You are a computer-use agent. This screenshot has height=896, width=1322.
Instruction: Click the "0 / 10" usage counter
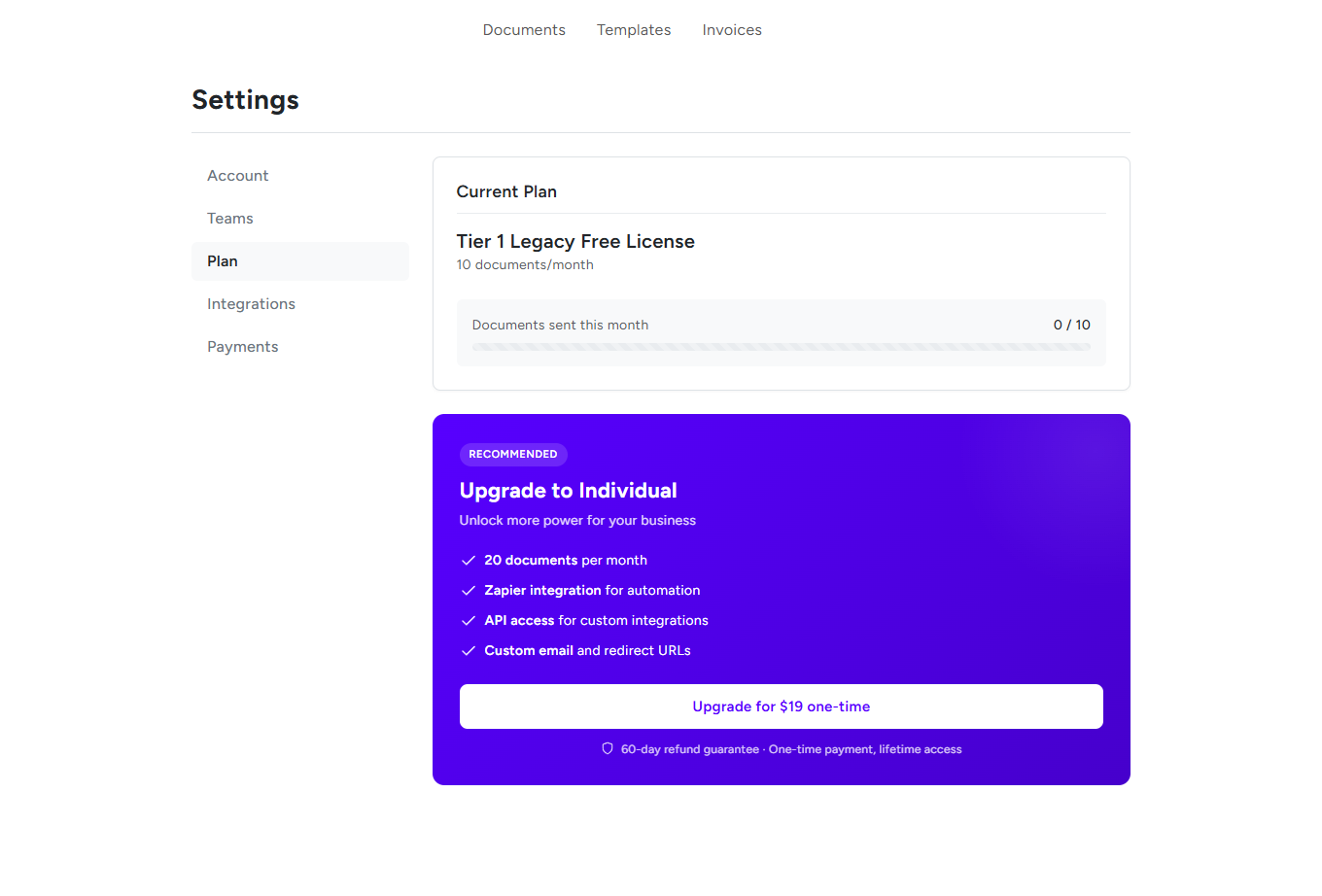pos(1071,325)
